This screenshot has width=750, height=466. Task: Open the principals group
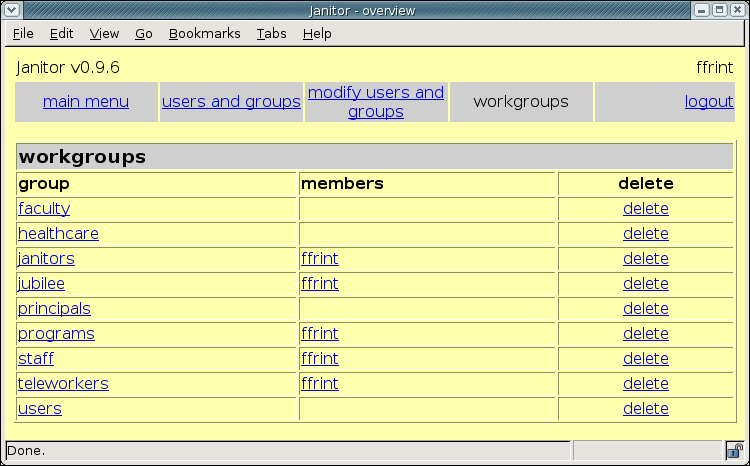[54, 309]
